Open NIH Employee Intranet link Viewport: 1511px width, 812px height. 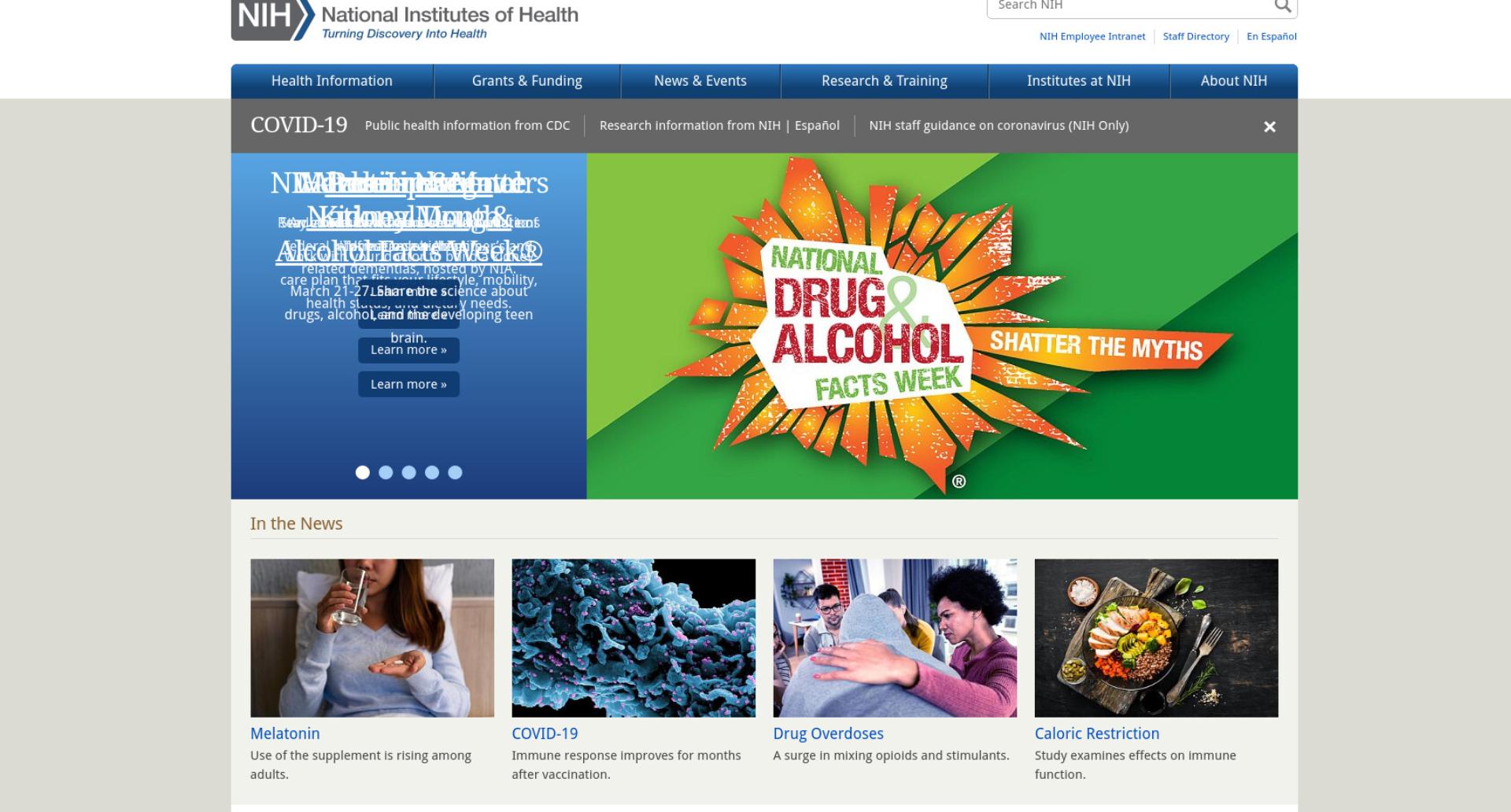coord(1092,36)
